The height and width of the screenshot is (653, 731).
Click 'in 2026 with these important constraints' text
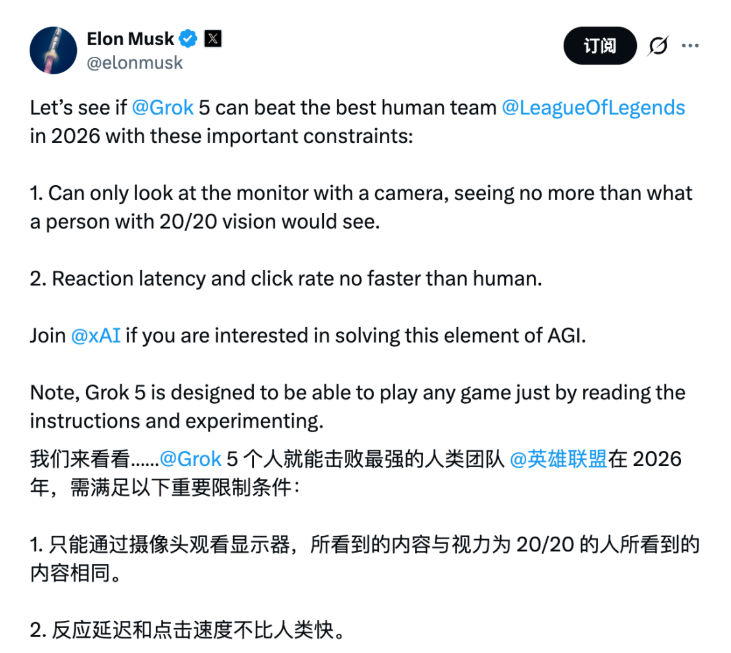coord(220,136)
